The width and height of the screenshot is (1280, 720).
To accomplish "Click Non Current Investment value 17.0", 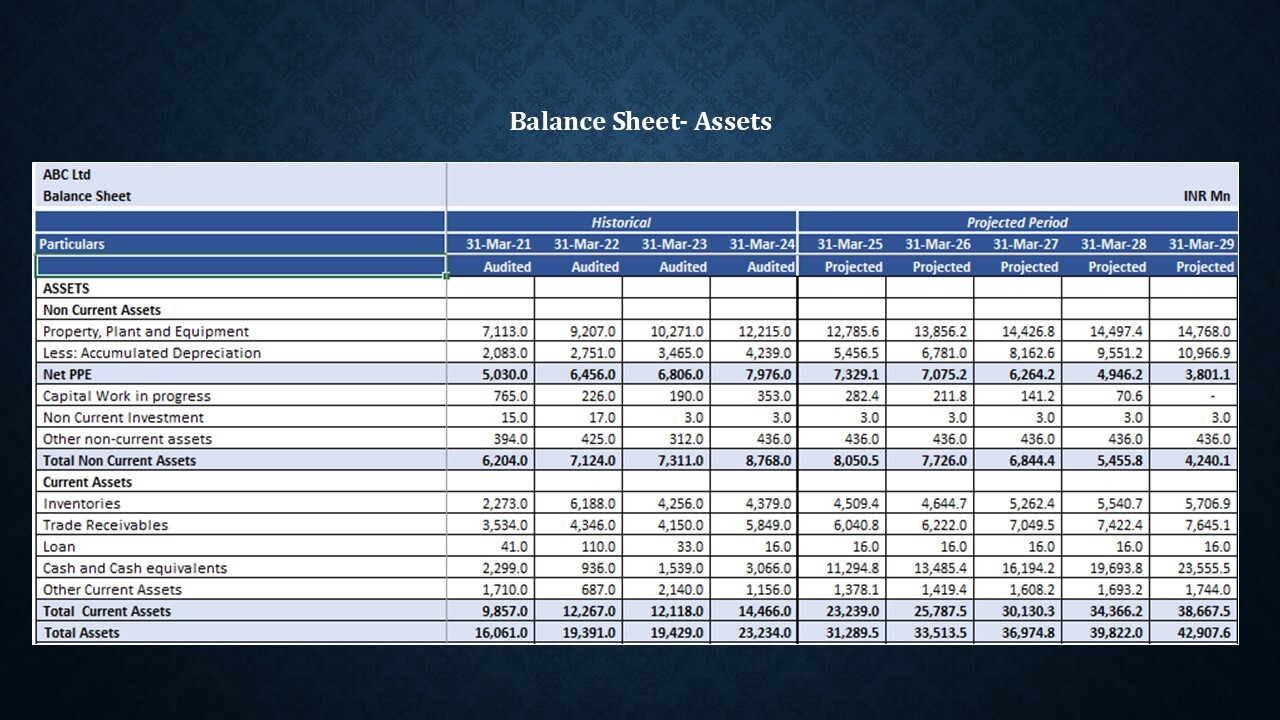I will 605,418.
